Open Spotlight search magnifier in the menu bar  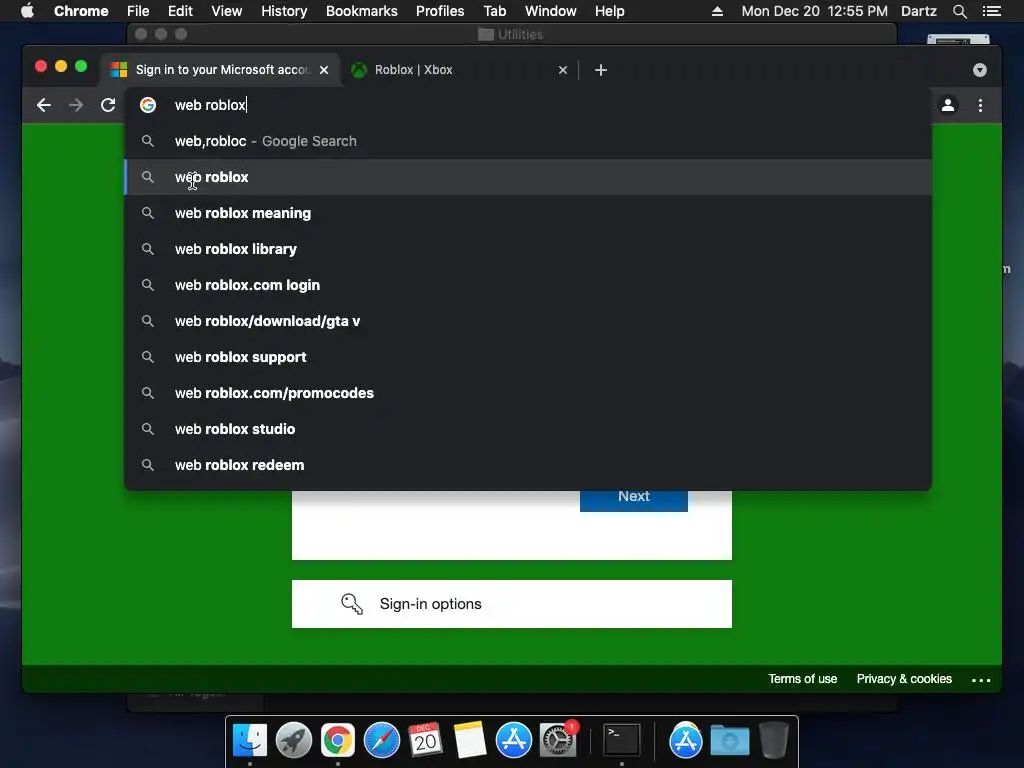coord(959,11)
